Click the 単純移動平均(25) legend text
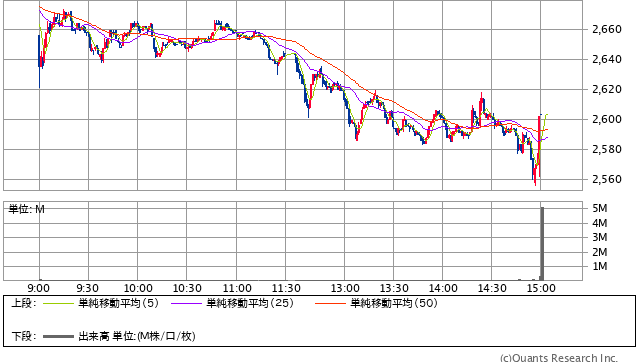Image resolution: width=638 pixels, height=362 pixels. click(x=250, y=303)
